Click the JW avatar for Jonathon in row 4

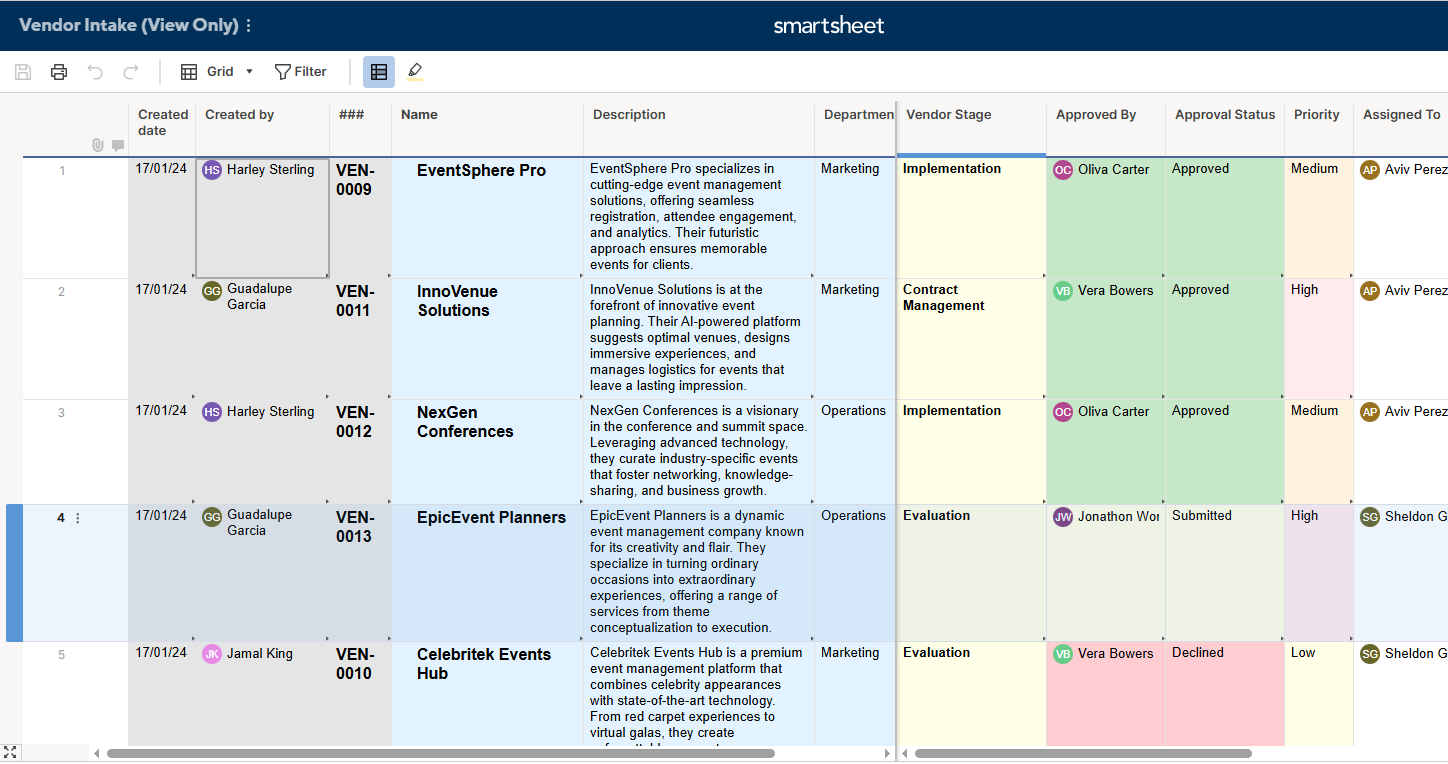[x=1063, y=517]
